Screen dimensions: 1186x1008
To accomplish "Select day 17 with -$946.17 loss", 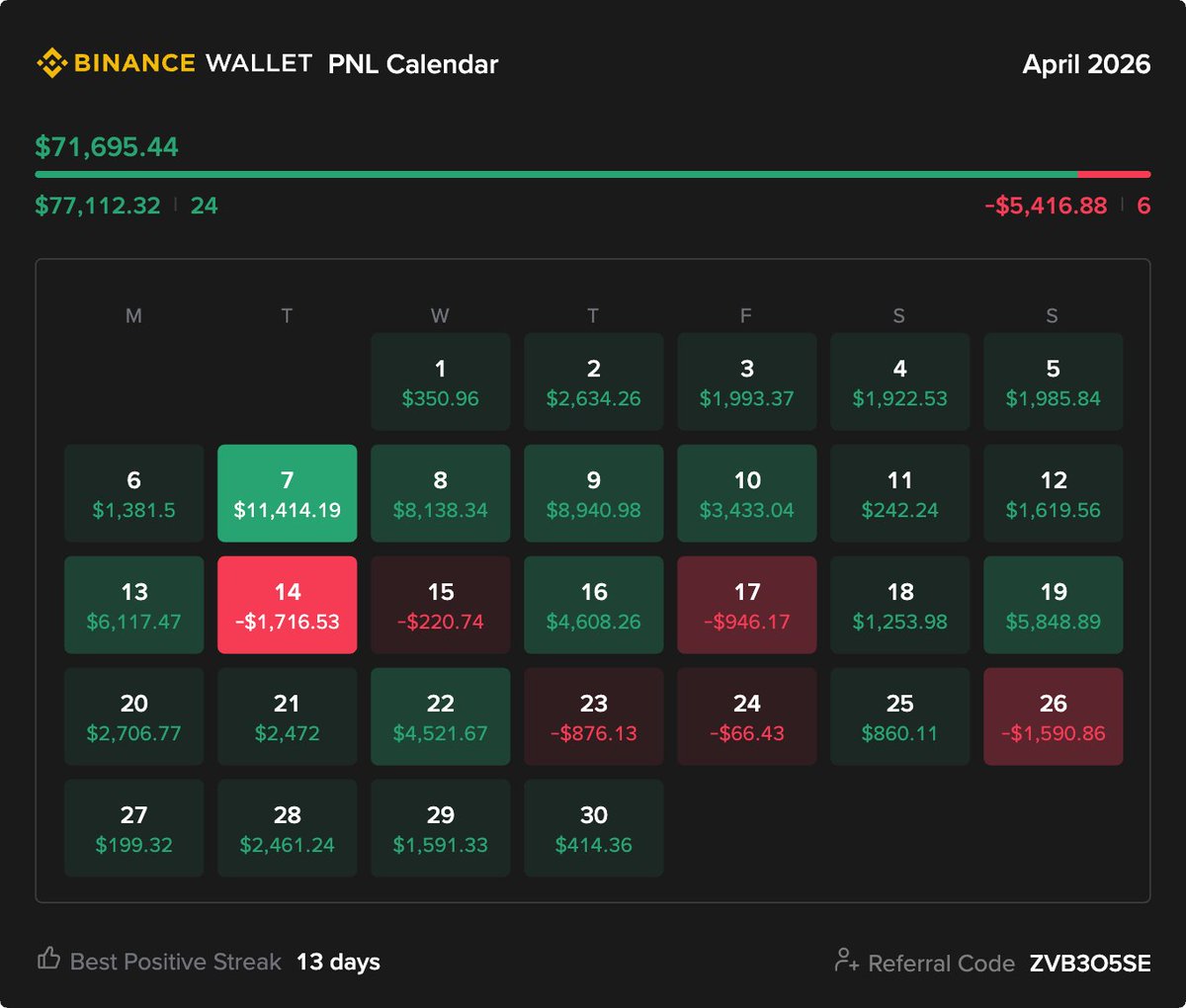I will click(x=747, y=605).
